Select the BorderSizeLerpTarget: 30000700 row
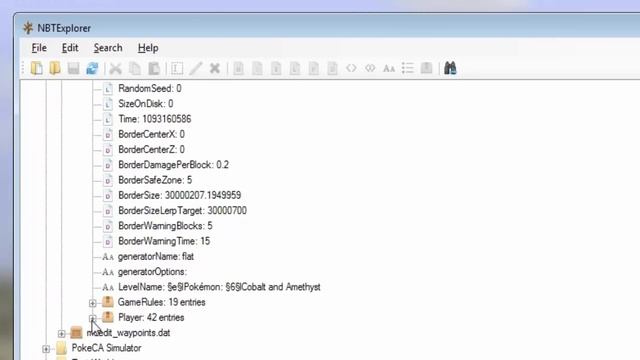640x360 pixels. [182, 211]
